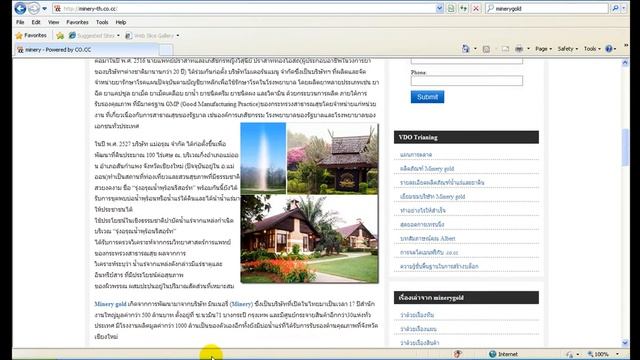Click the garden cottage photo
Screen dimensions: 640x360
tap(309, 239)
